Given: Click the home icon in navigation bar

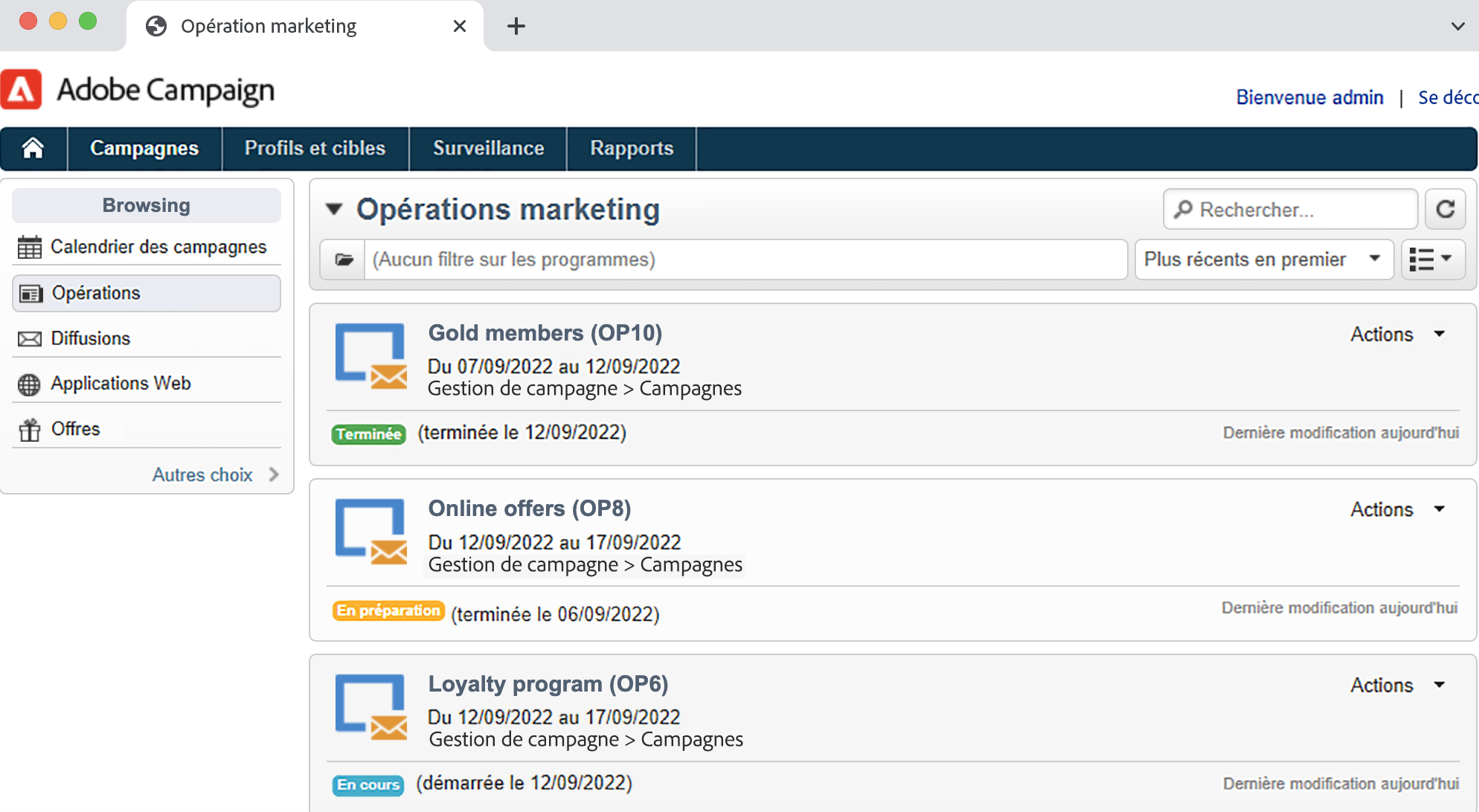Looking at the screenshot, I should 33,149.
